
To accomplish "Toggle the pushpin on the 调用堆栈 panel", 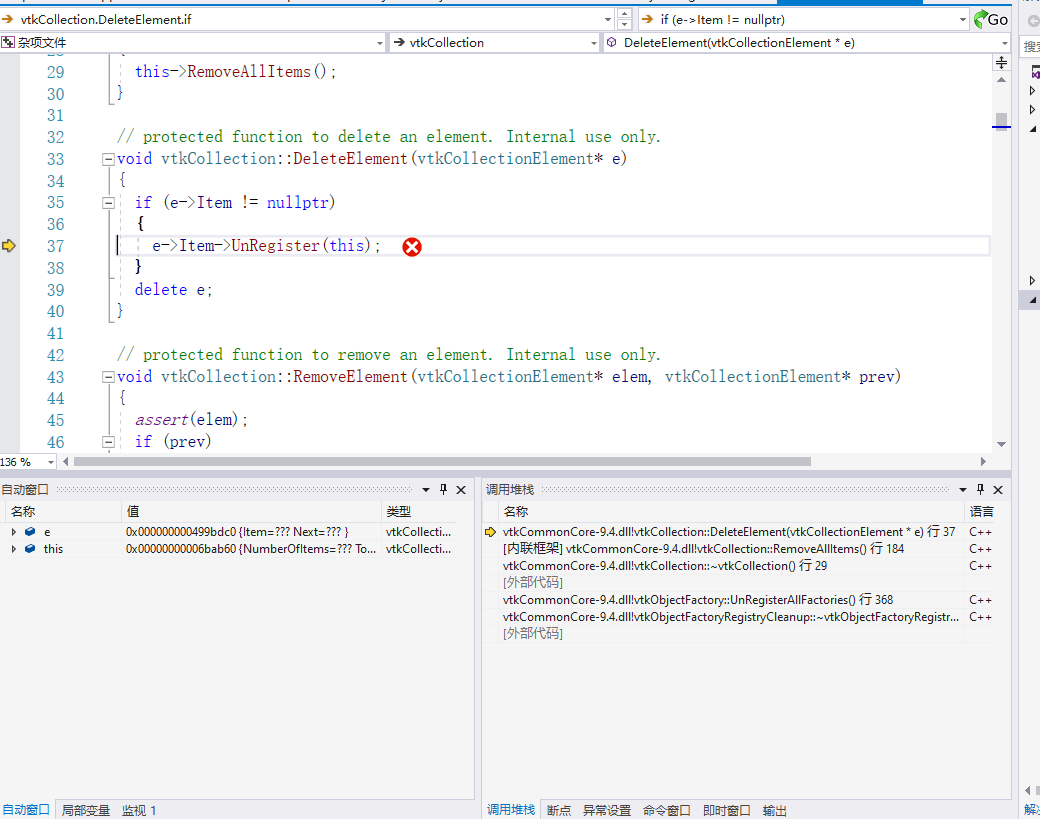I will click(980, 490).
